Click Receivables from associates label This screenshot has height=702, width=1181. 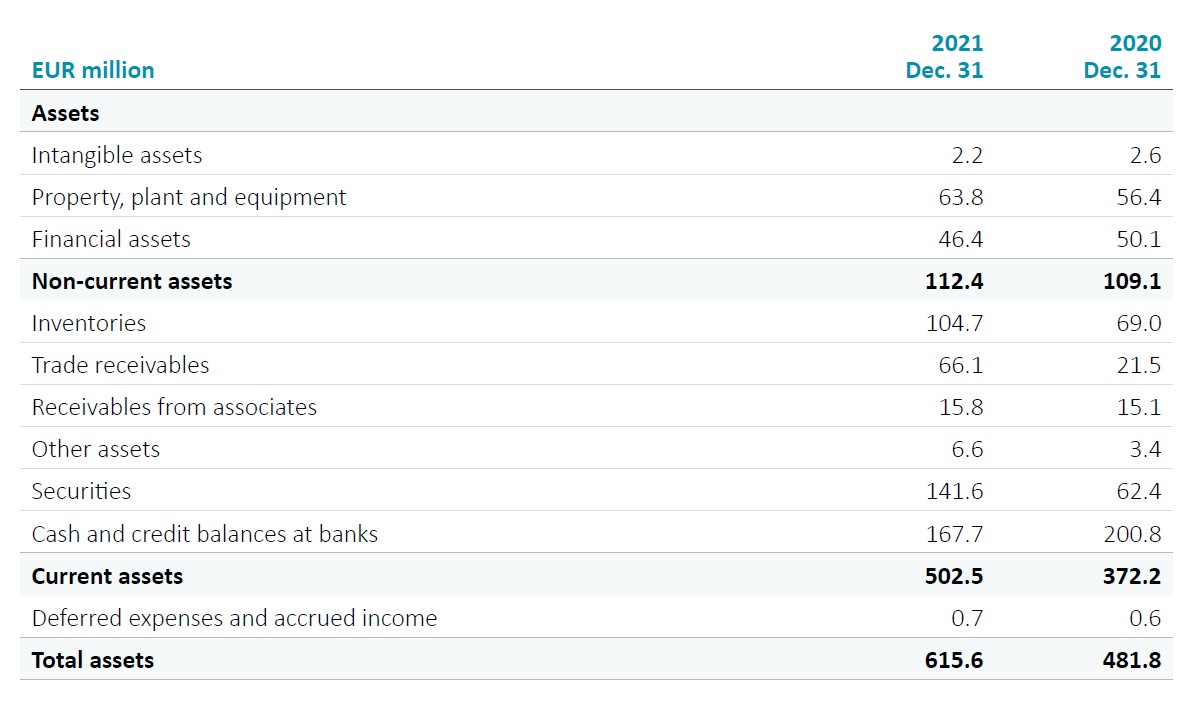tap(174, 407)
